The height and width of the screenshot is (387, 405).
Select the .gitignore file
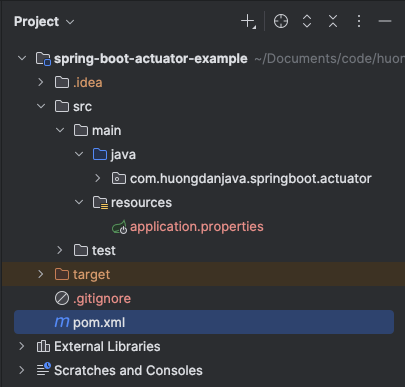(102, 299)
